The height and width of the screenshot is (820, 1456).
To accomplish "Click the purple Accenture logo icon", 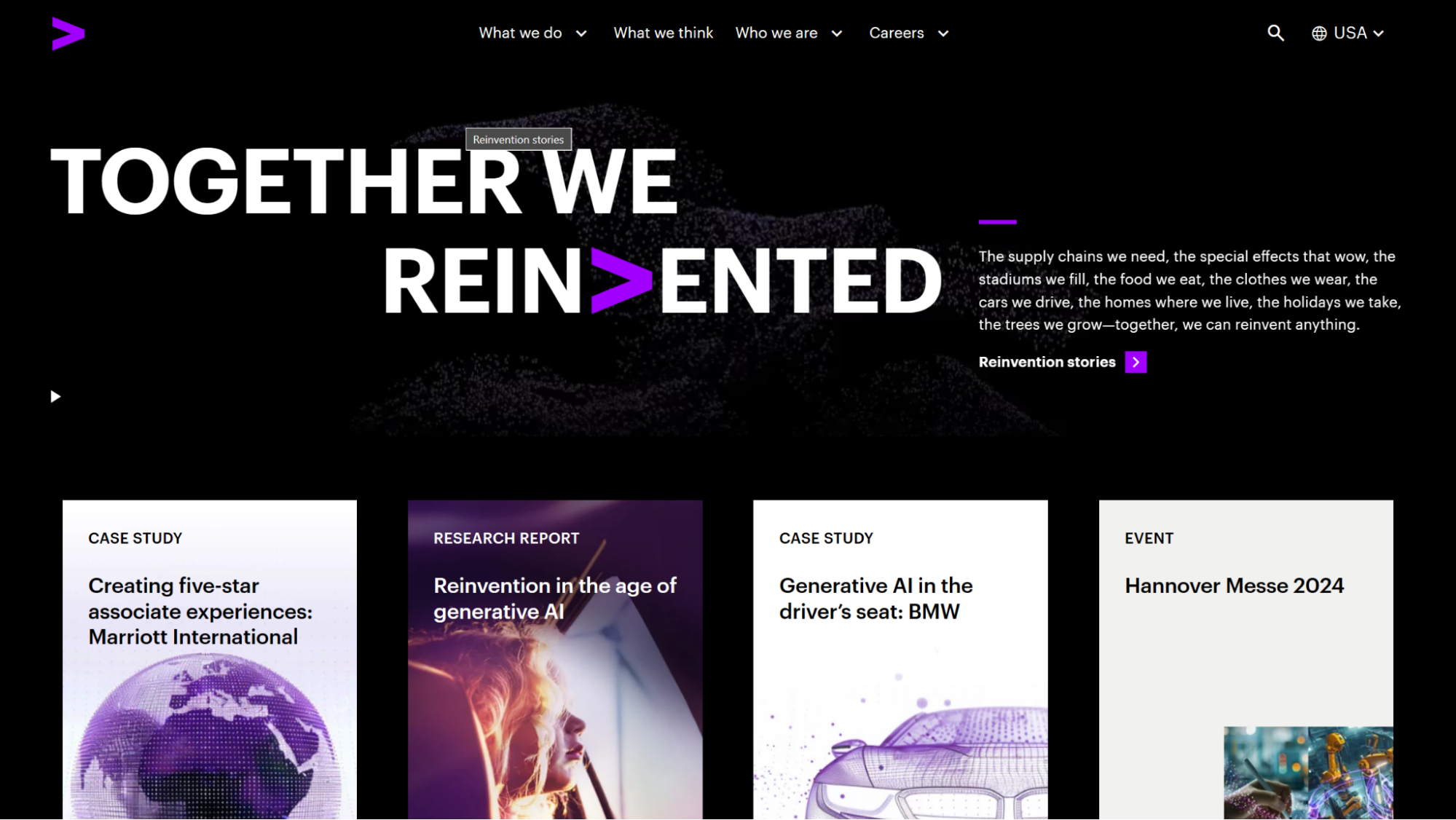I will (68, 33).
